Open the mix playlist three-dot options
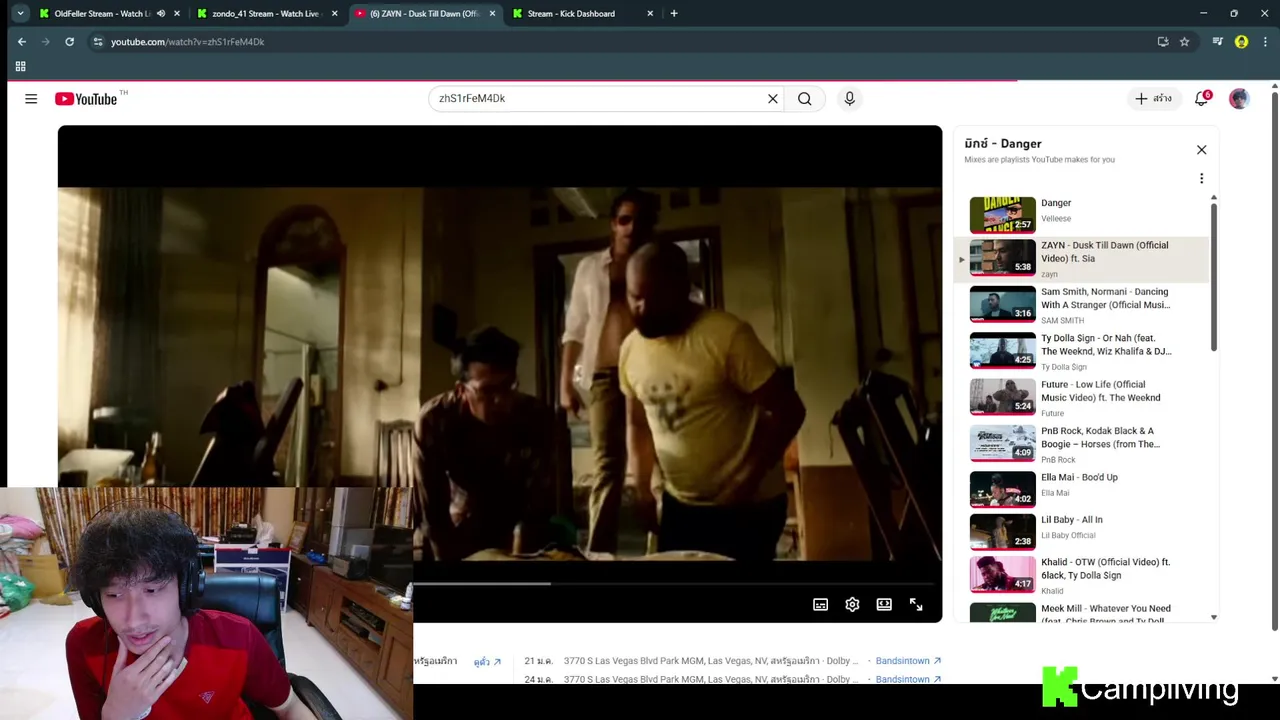The width and height of the screenshot is (1280, 720). [x=1201, y=179]
